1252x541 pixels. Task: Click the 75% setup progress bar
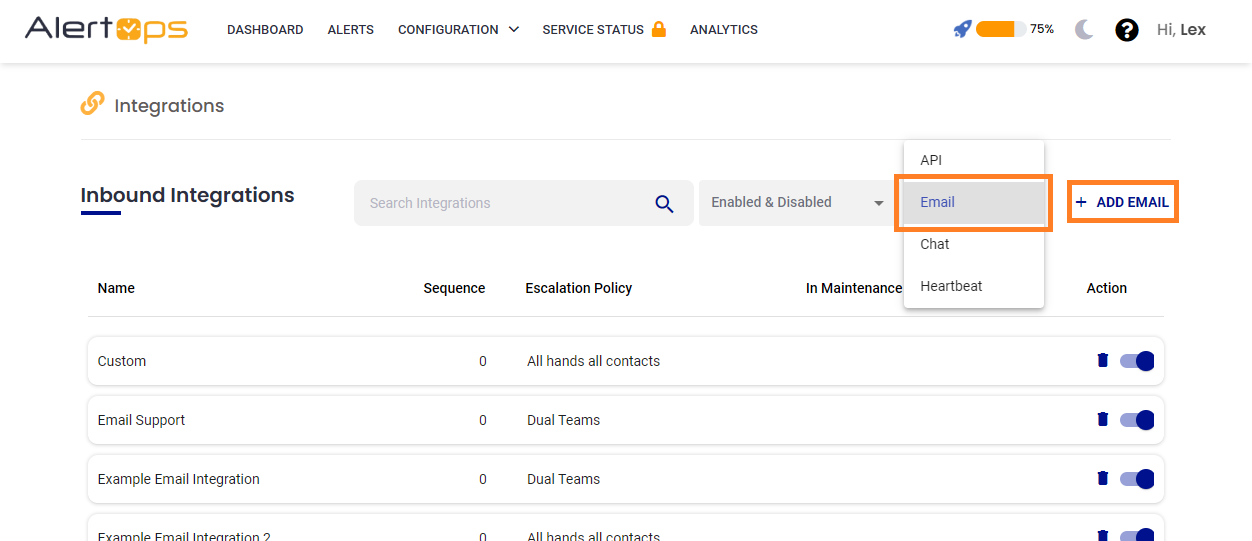[x=1000, y=29]
